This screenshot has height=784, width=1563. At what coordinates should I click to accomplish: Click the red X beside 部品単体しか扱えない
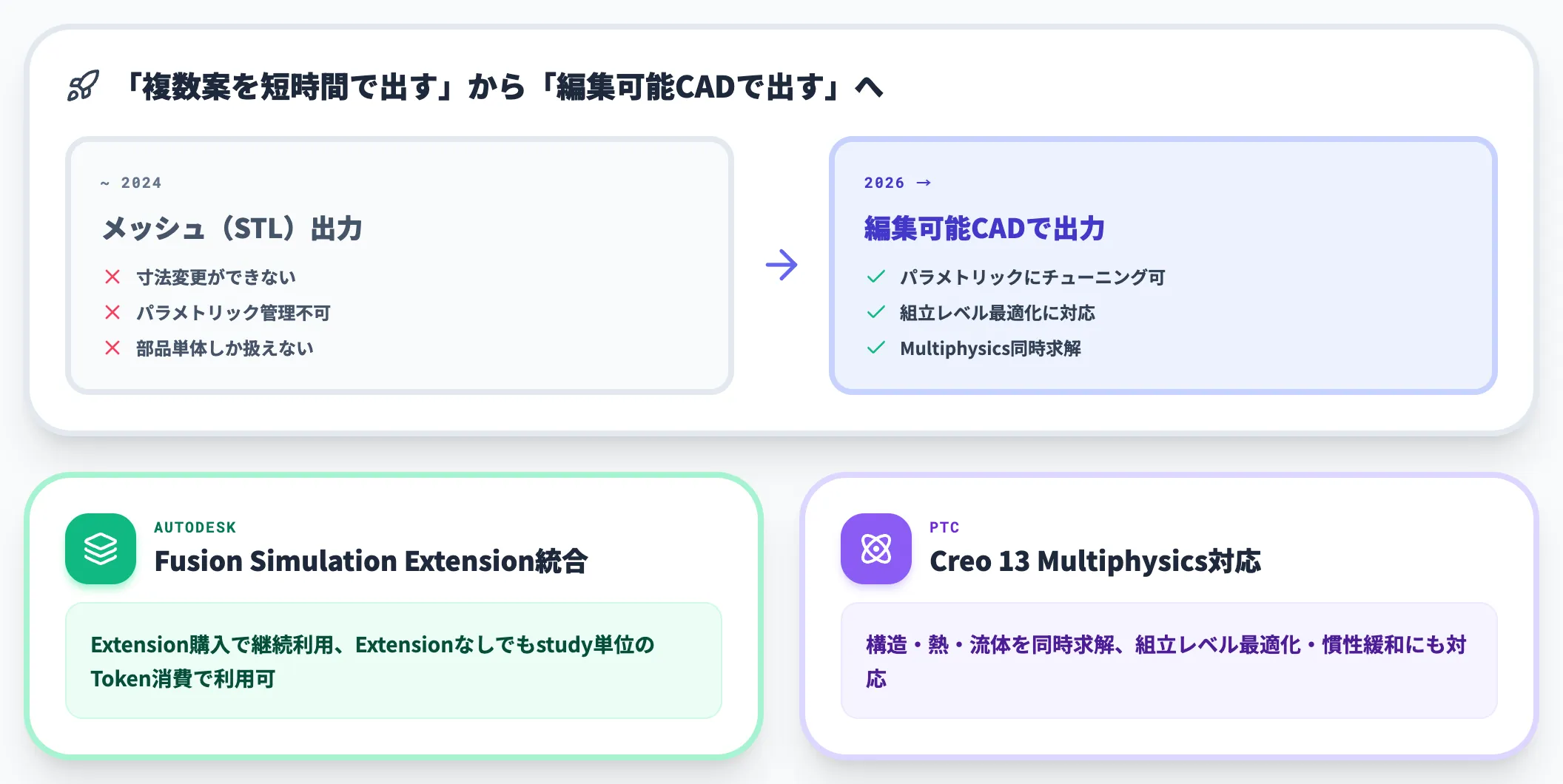(x=112, y=348)
